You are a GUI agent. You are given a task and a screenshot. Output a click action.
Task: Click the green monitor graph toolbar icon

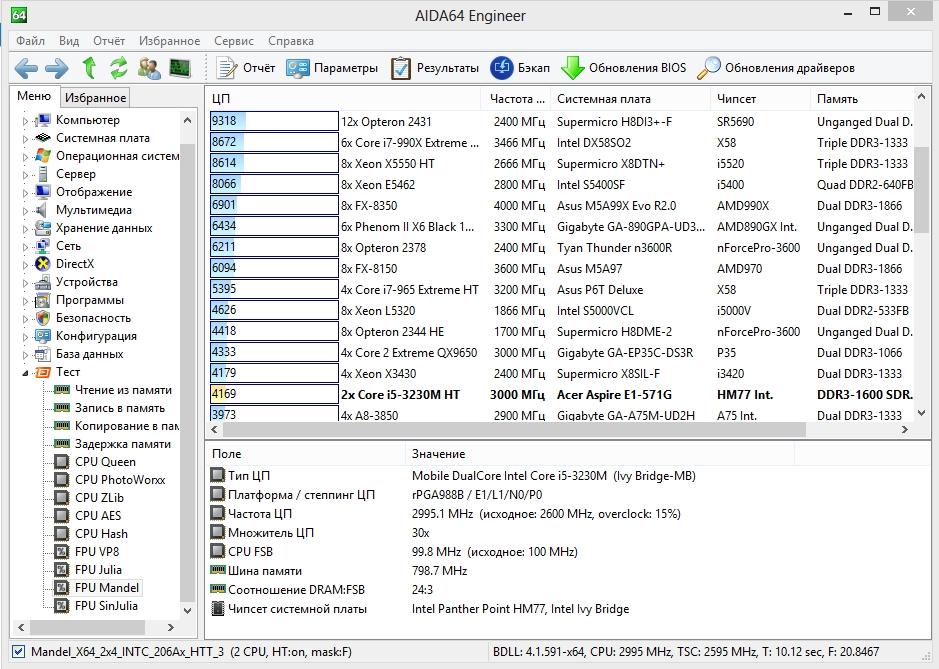coord(180,68)
